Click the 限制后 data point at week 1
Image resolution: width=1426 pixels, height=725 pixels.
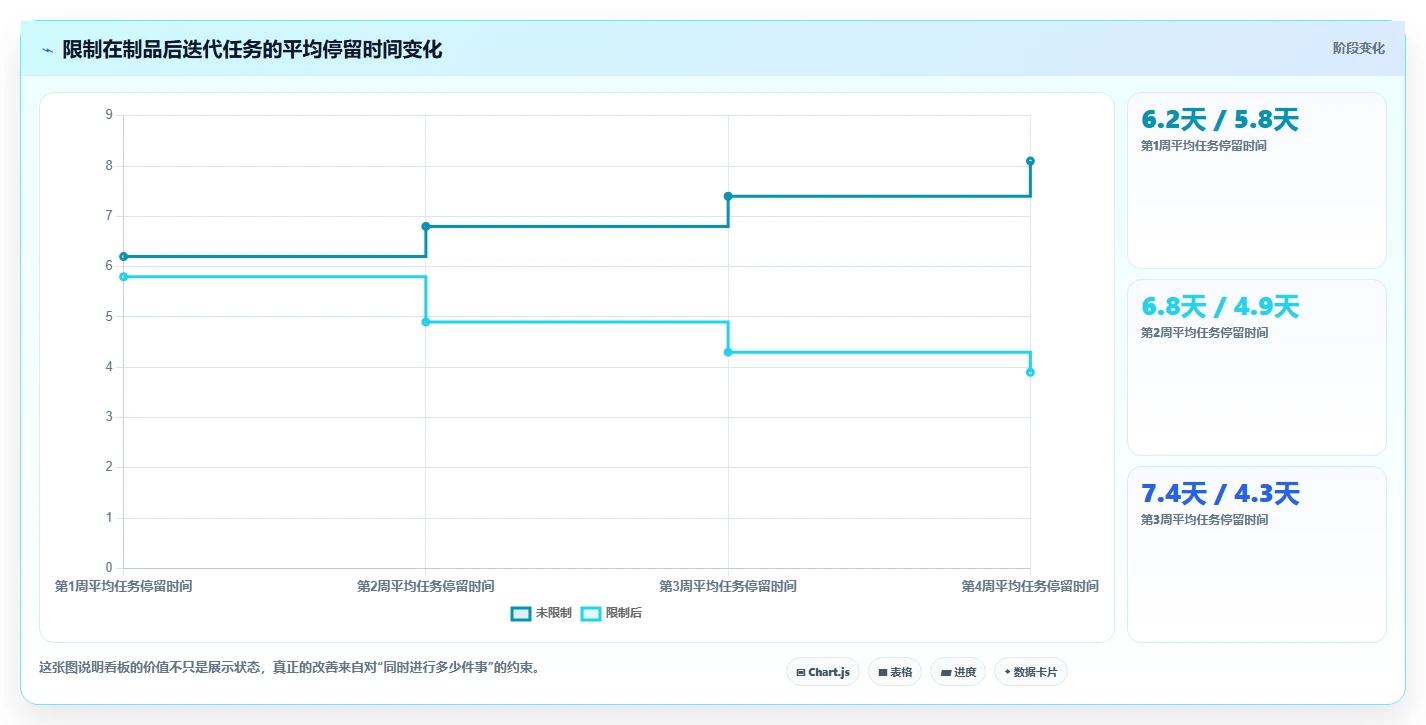(123, 276)
